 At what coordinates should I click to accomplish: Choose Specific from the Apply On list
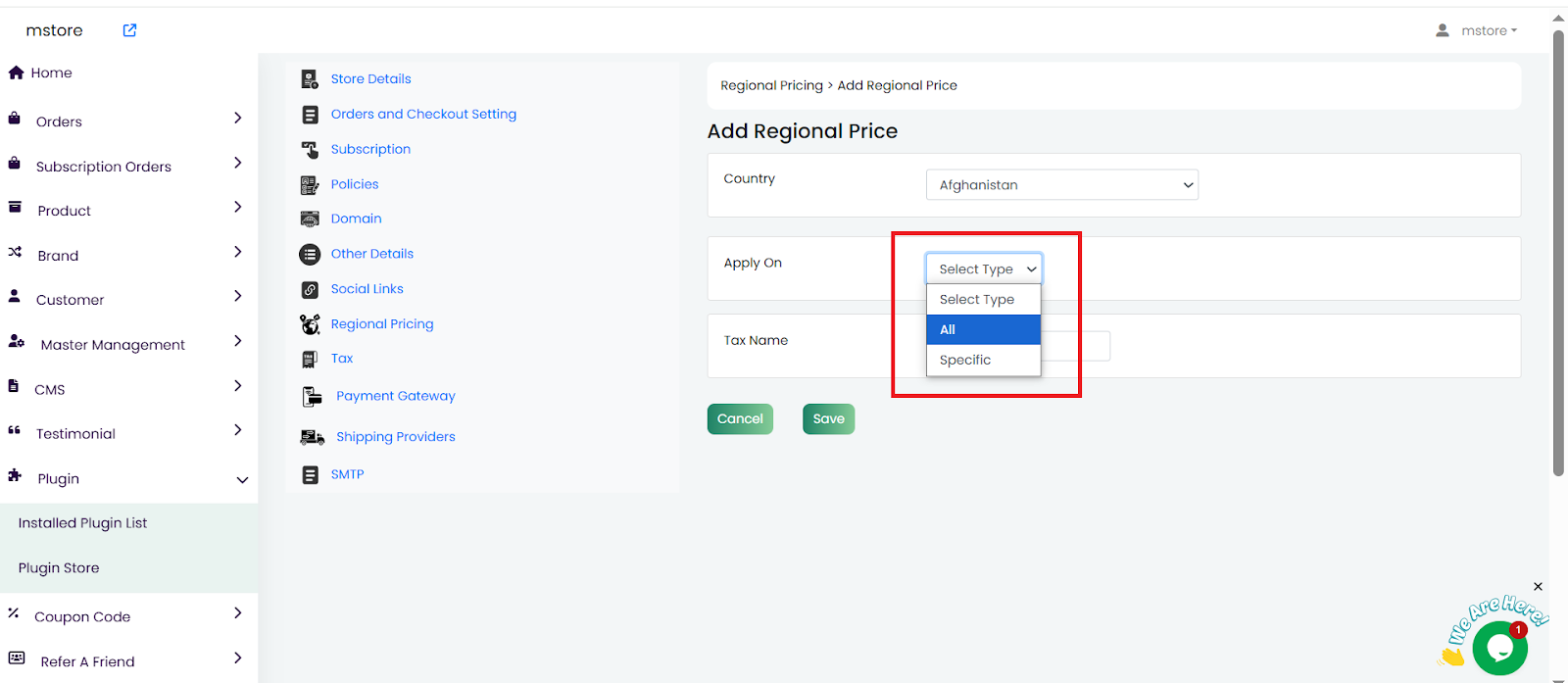[983, 361]
